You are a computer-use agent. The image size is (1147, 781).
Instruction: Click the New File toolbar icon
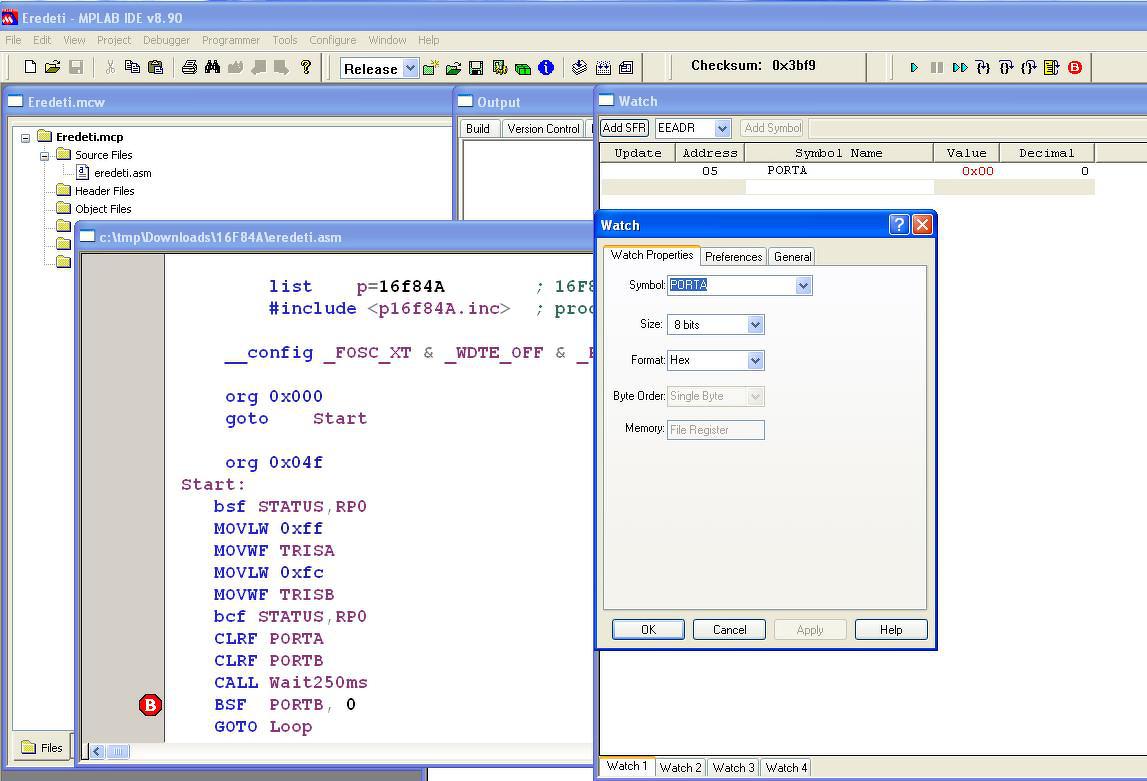[30, 67]
